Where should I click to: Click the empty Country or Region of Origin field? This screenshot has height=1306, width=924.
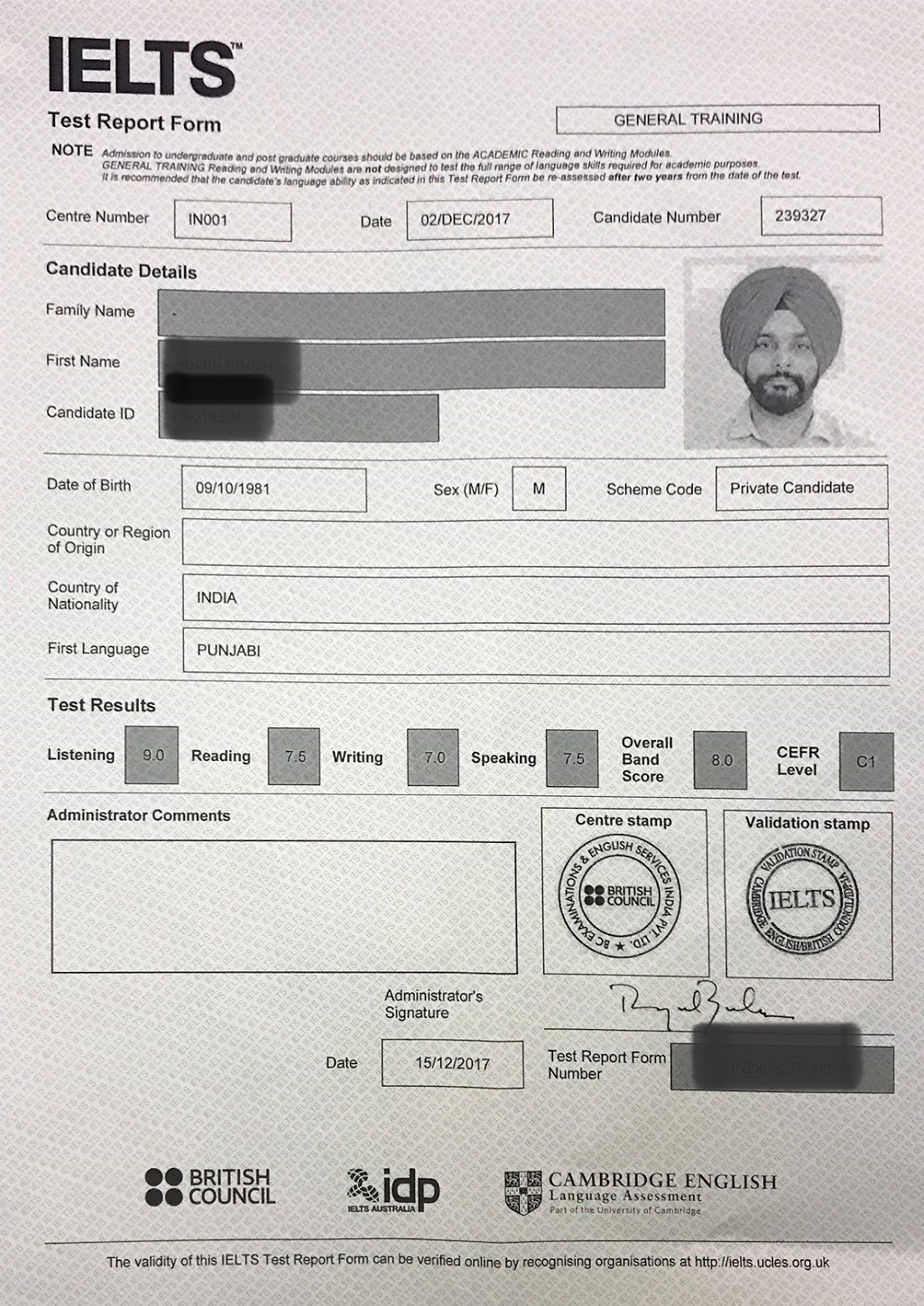[x=535, y=542]
